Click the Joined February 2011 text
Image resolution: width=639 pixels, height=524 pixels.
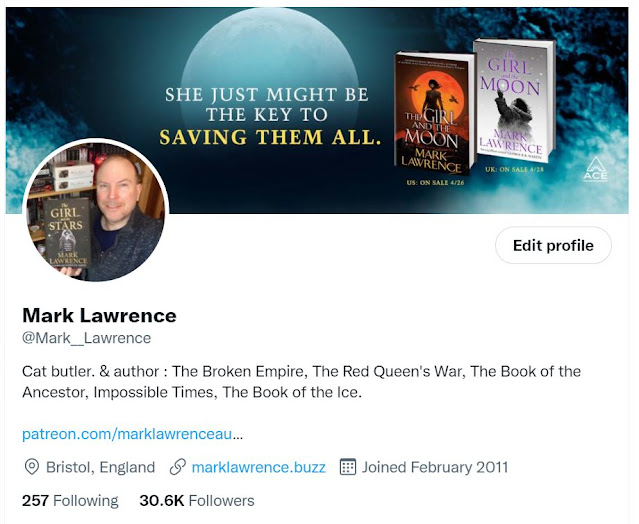(435, 467)
